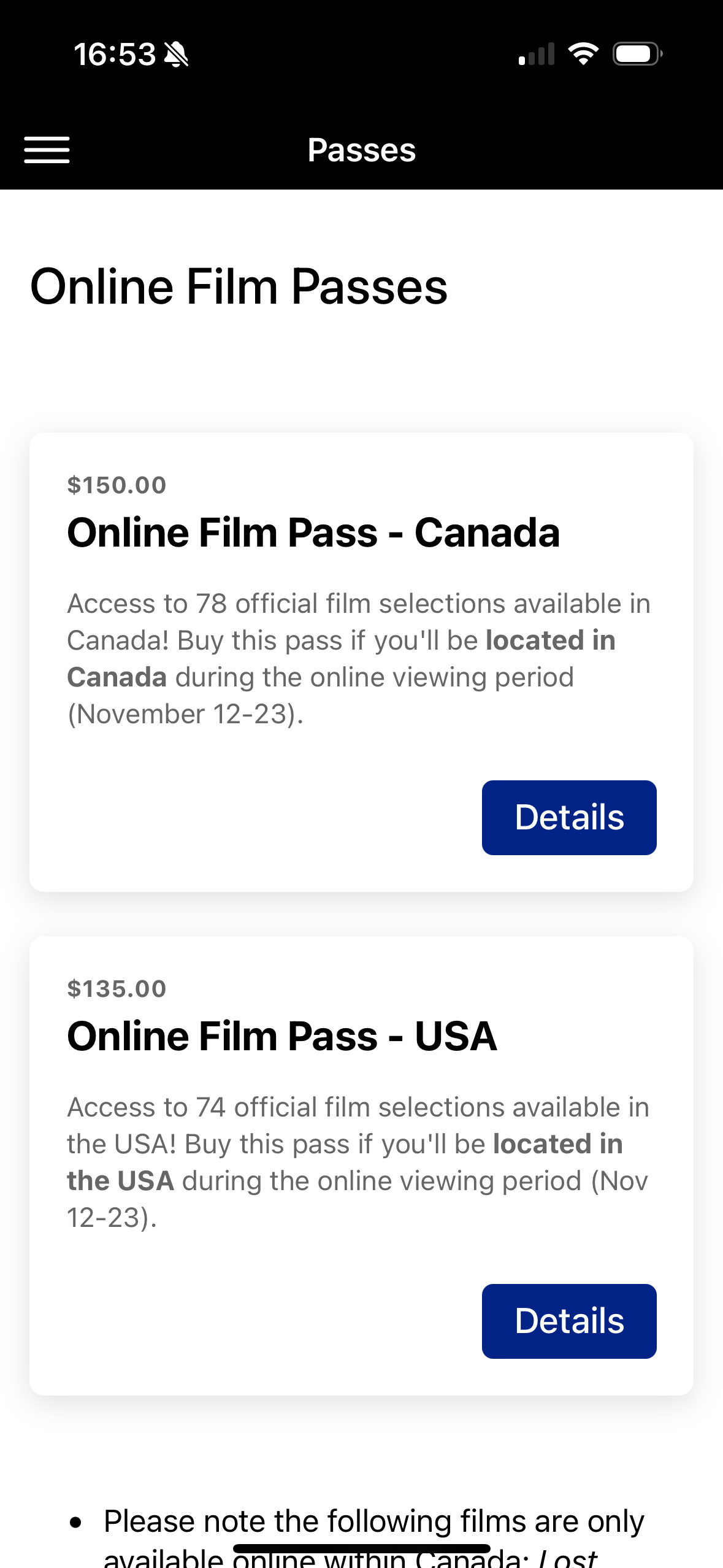Tap the Online Film Passes heading
The image size is (723, 1568).
click(x=239, y=286)
